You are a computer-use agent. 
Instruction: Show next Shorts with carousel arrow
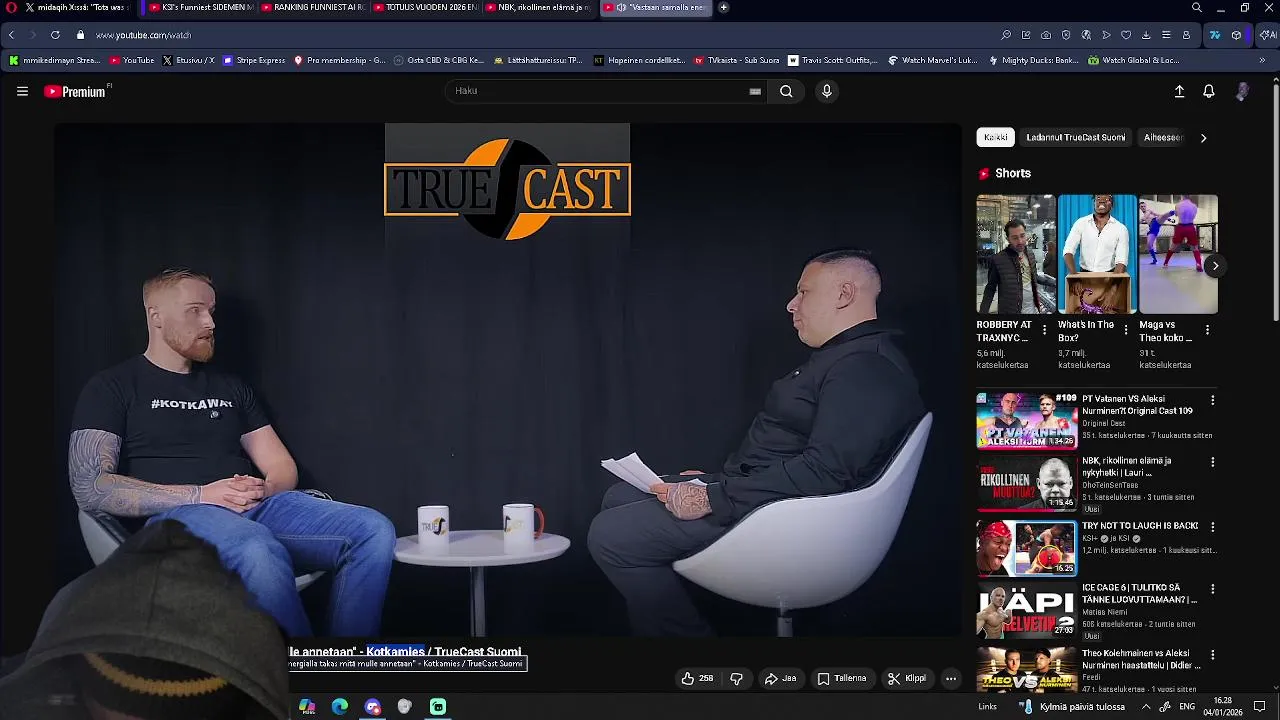click(x=1215, y=266)
